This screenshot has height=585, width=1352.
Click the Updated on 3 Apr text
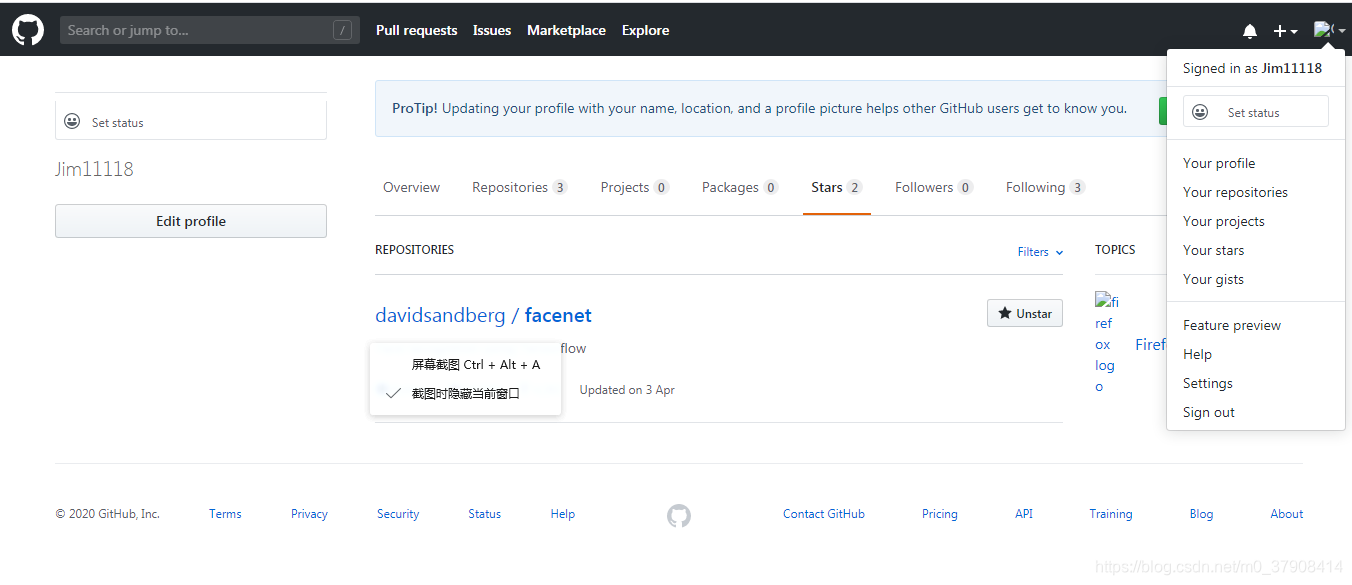[627, 390]
